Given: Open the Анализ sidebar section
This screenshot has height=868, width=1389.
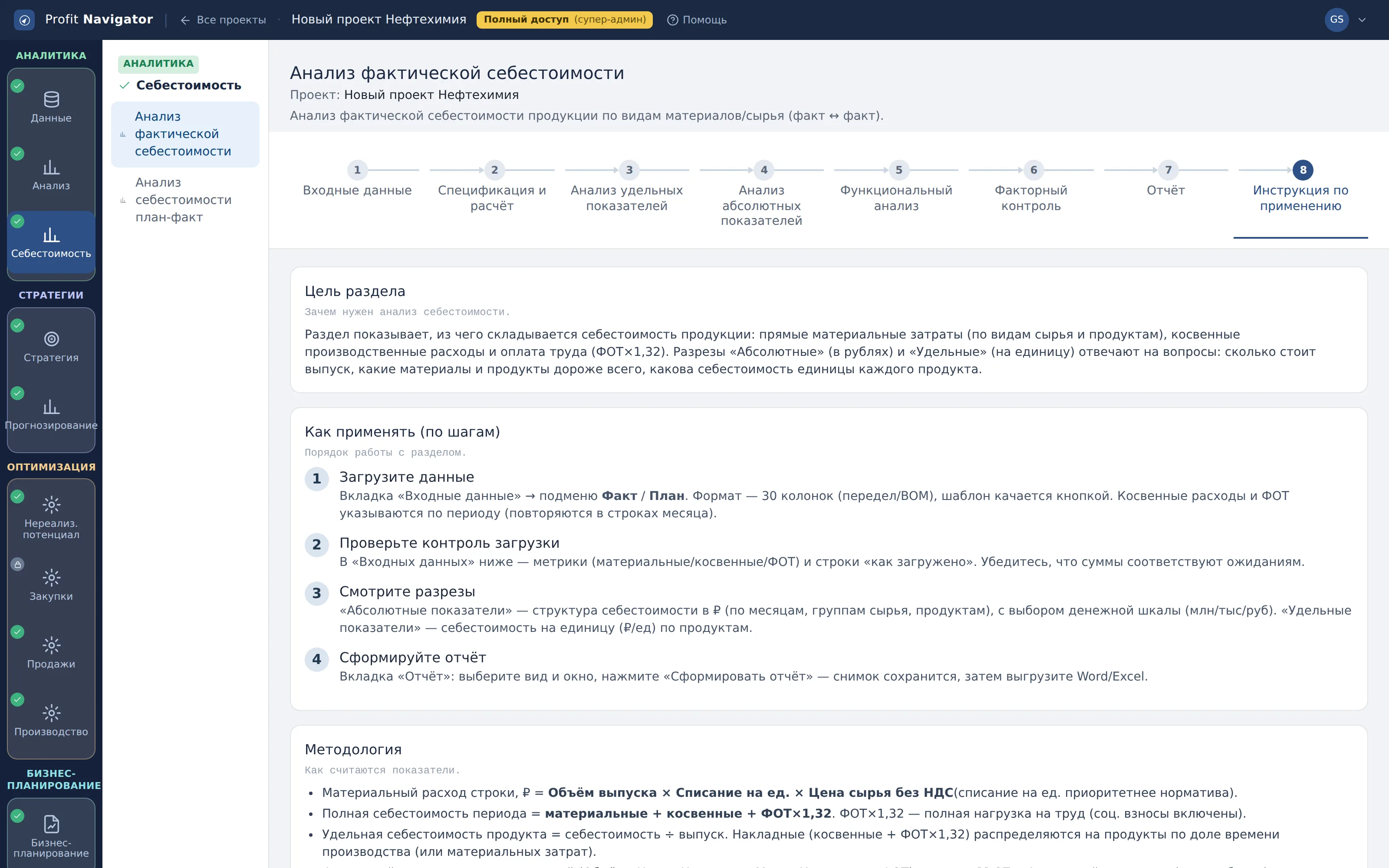Looking at the screenshot, I should 51,174.
